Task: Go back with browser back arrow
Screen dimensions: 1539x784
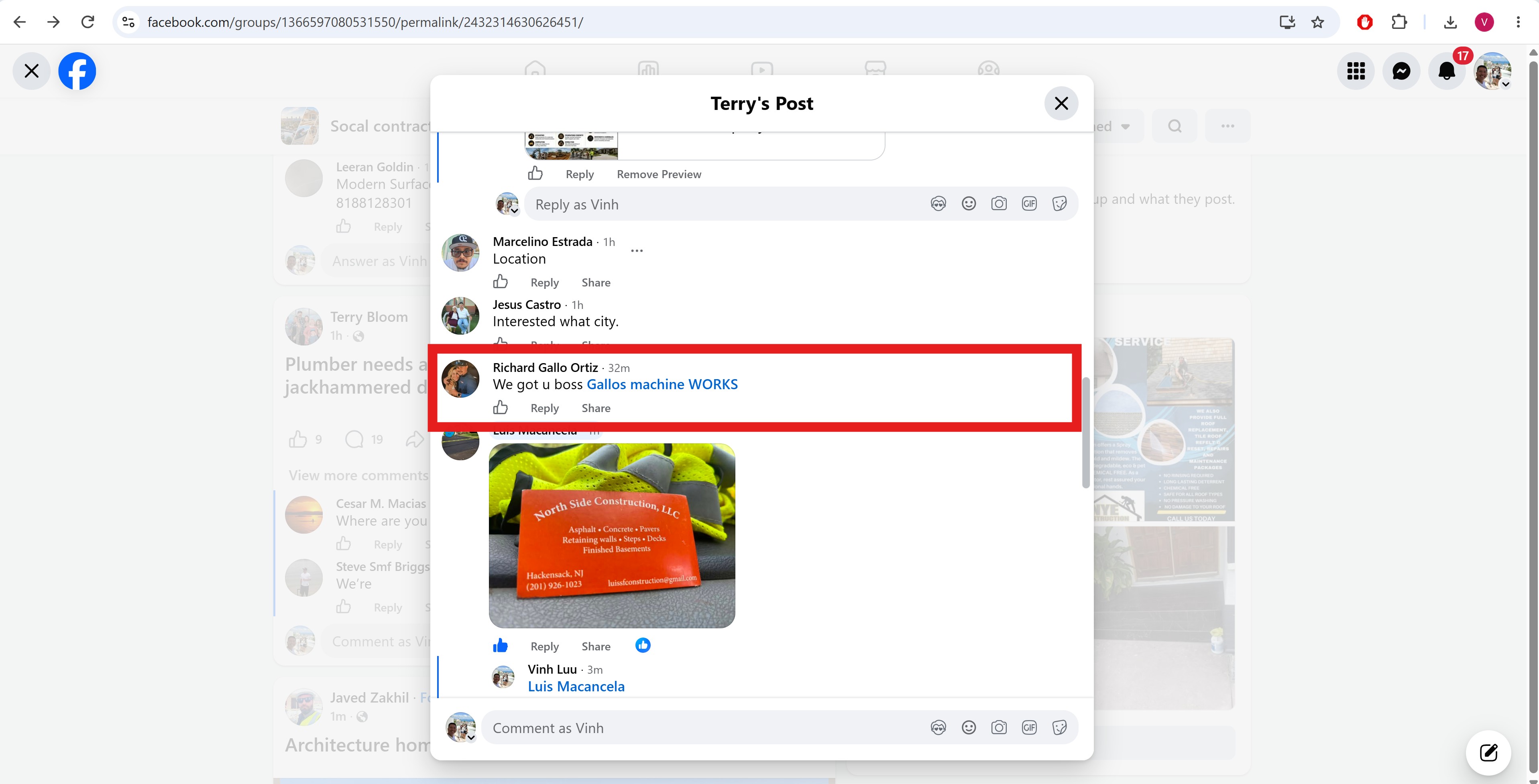Action: (x=20, y=22)
